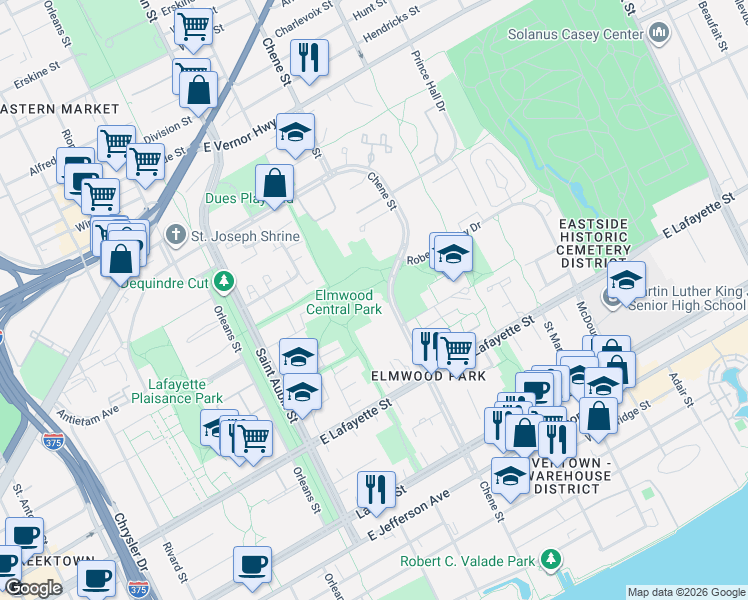Click the shopping bag marker above Dequindre Cut label

[120, 259]
